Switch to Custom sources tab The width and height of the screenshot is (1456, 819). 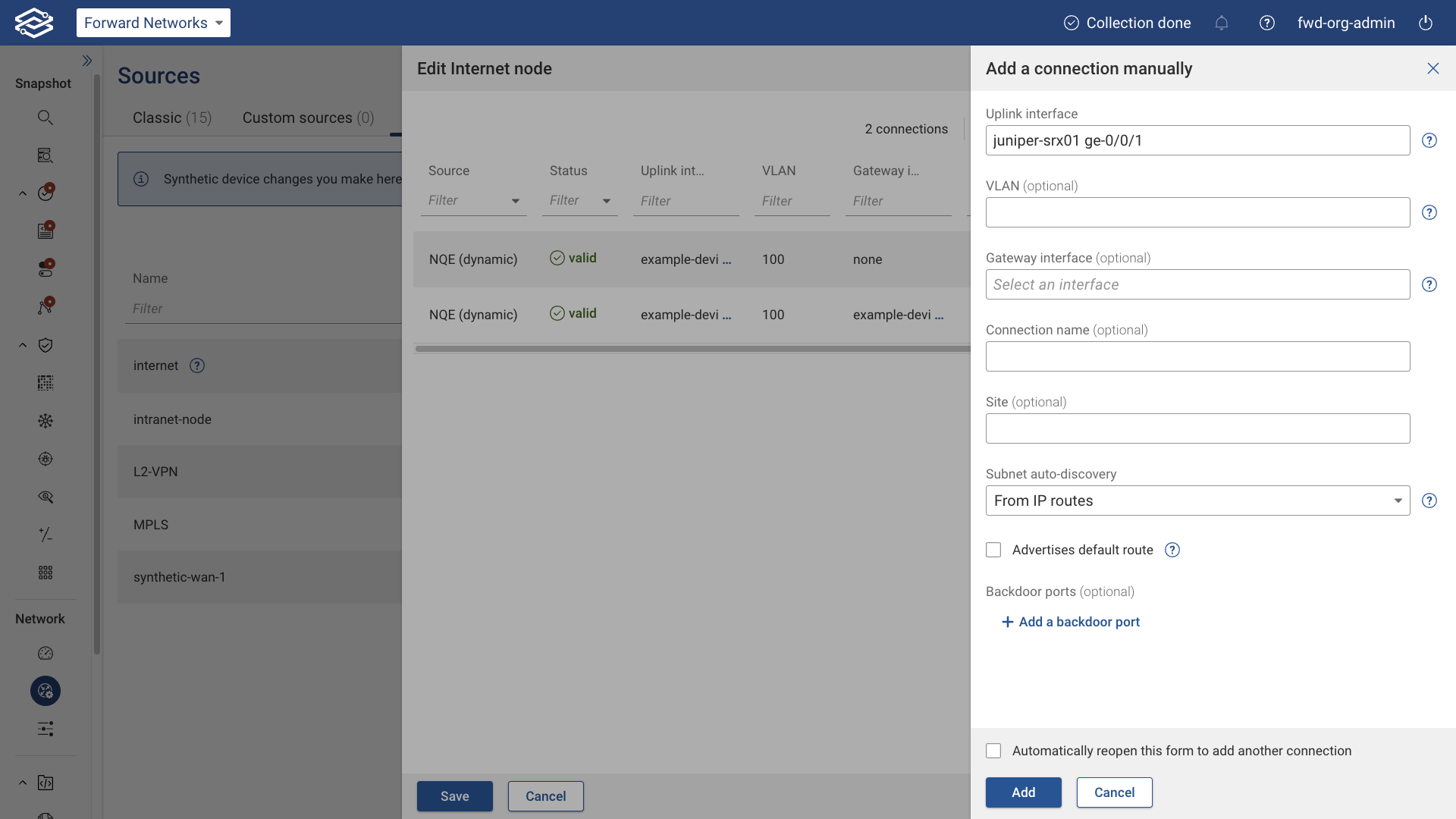pos(308,118)
